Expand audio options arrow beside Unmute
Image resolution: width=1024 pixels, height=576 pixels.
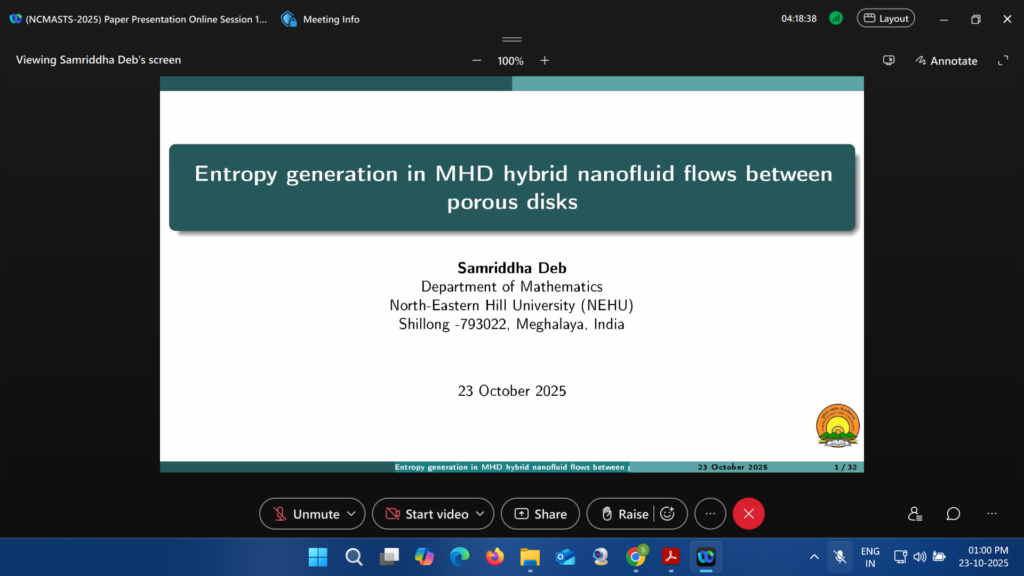click(350, 514)
